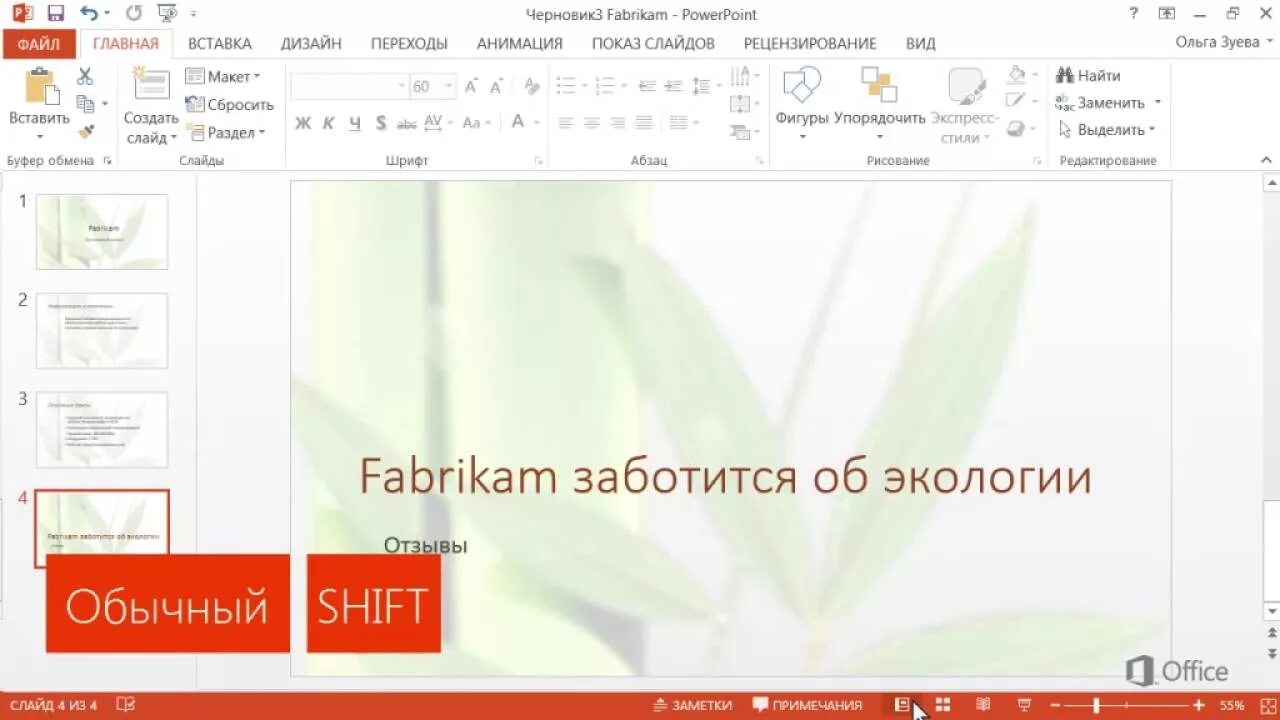
Task: Switch to the АНИМАЦИЯ tab
Action: coord(520,44)
